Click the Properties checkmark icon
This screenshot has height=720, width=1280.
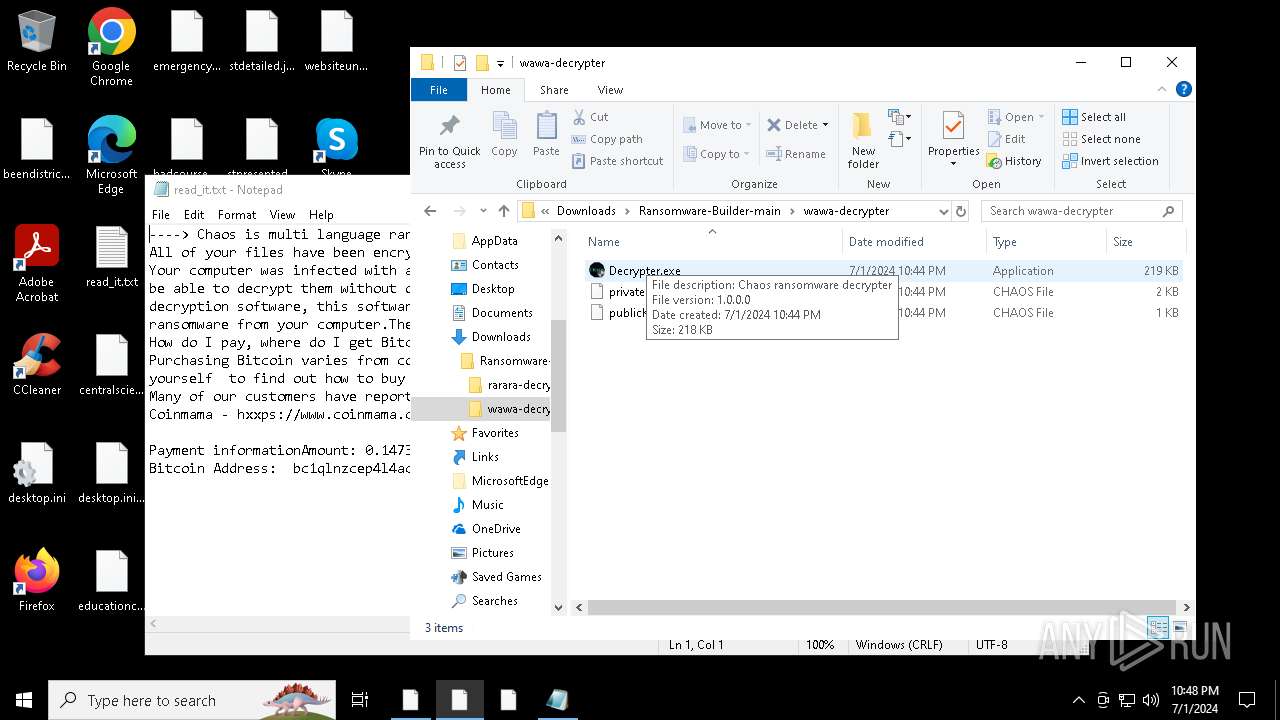(953, 126)
